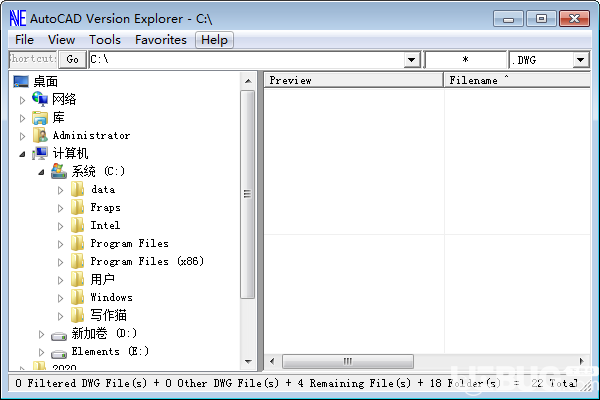
Task: Click the library folder icon 库
Action: coord(40,118)
